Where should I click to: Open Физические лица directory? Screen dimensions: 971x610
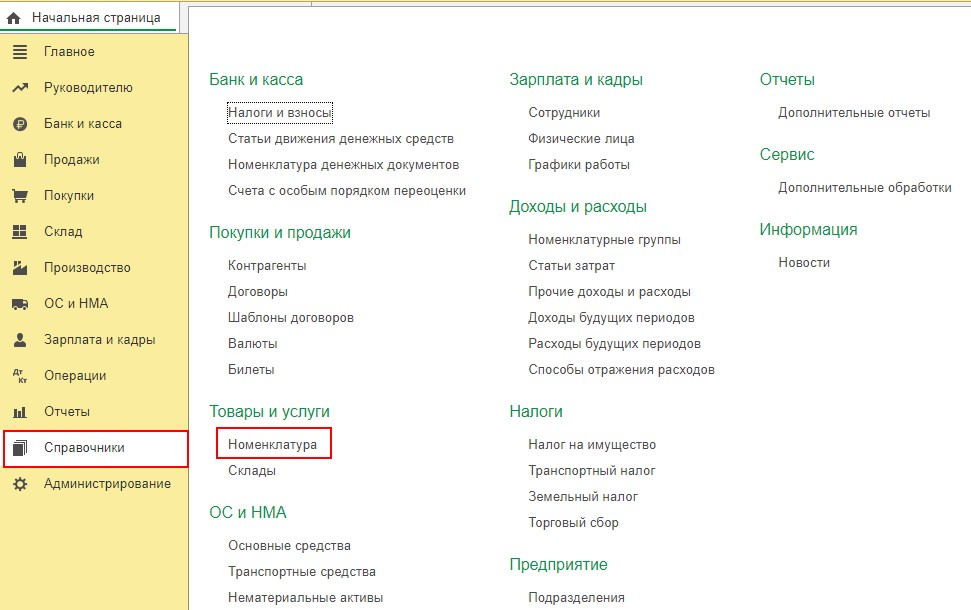pyautogui.click(x=581, y=139)
